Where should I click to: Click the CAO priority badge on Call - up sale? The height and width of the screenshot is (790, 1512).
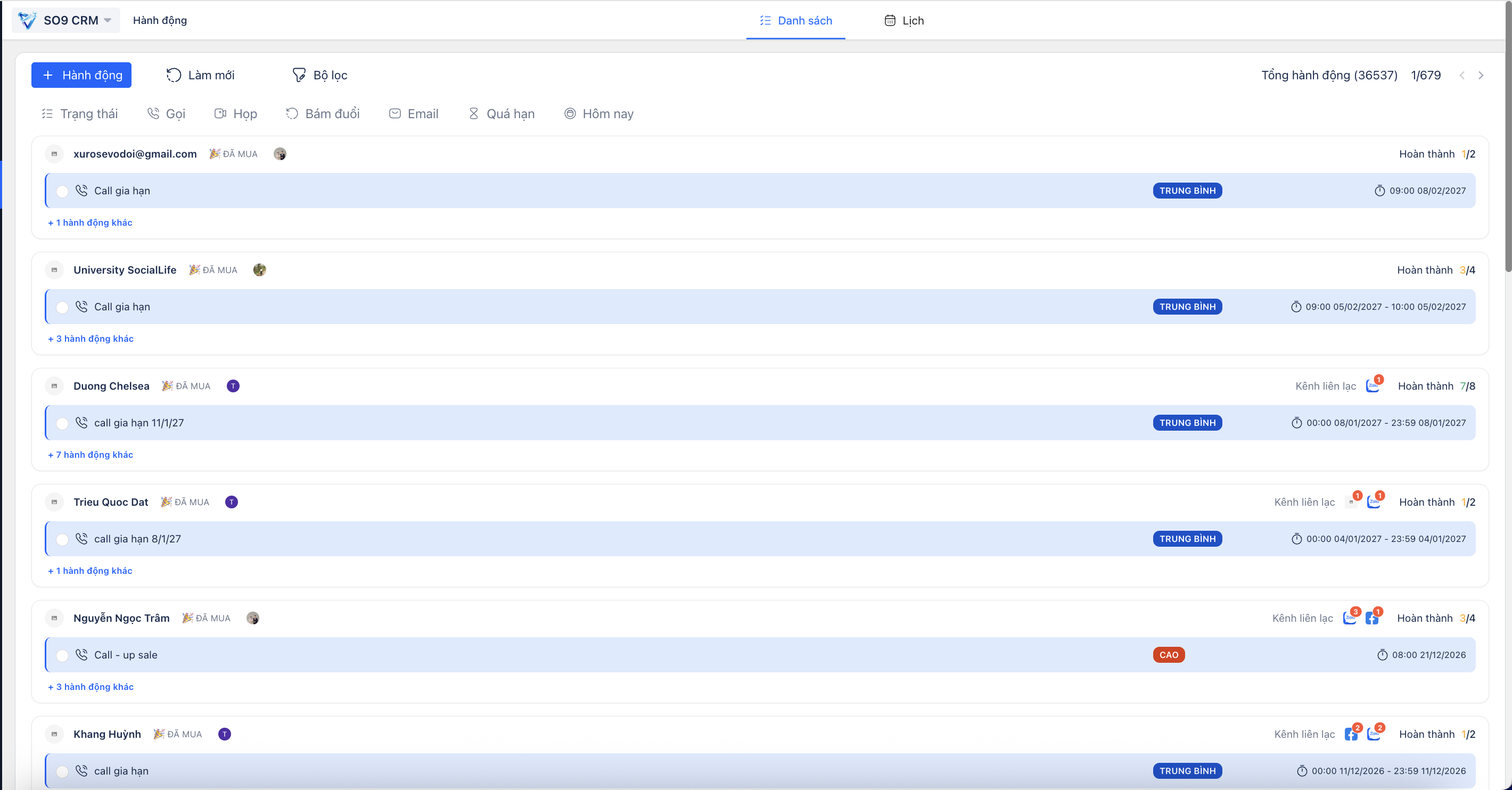tap(1169, 655)
